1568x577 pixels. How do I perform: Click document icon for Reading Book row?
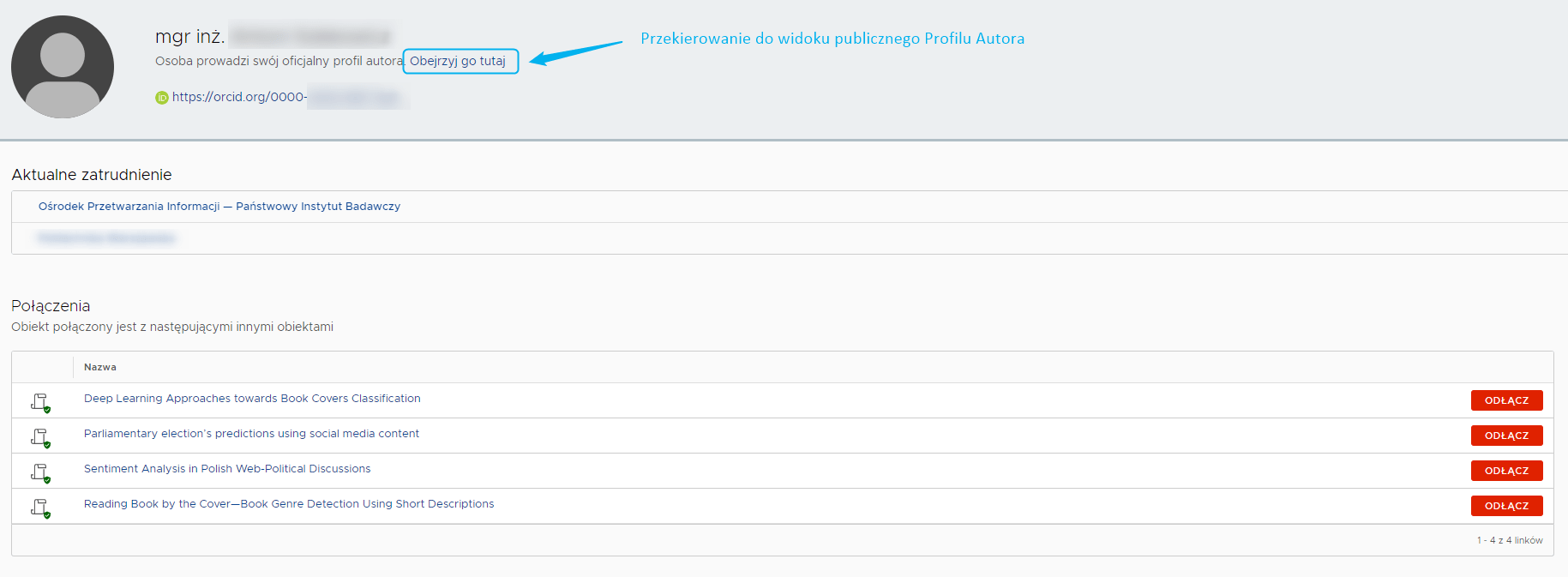tap(40, 507)
